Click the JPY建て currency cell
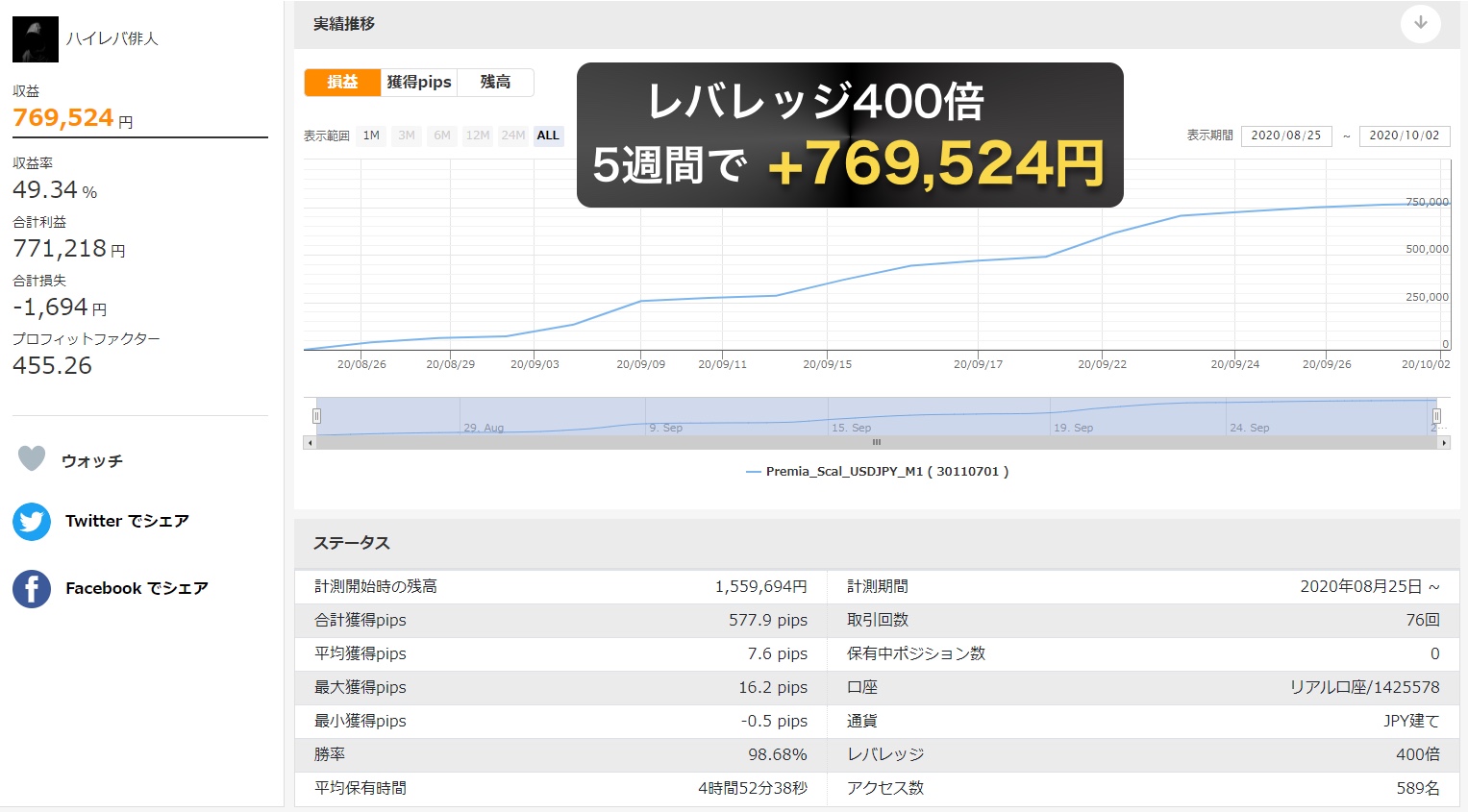 click(x=1411, y=721)
